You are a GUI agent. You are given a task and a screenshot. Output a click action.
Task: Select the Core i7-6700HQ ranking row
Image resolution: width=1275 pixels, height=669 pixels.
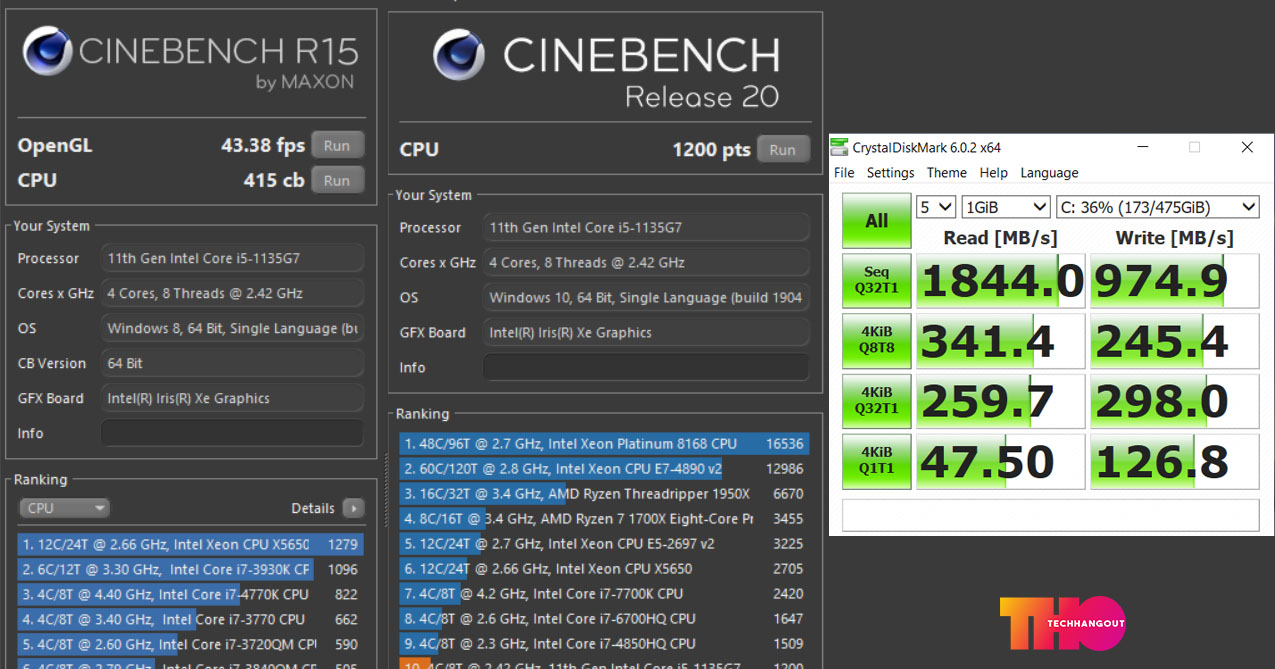pos(604,619)
